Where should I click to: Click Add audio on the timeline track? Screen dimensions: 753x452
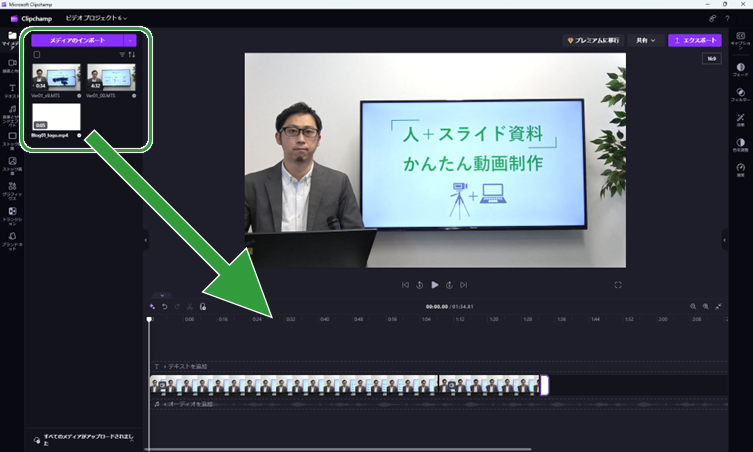pyautogui.click(x=188, y=404)
